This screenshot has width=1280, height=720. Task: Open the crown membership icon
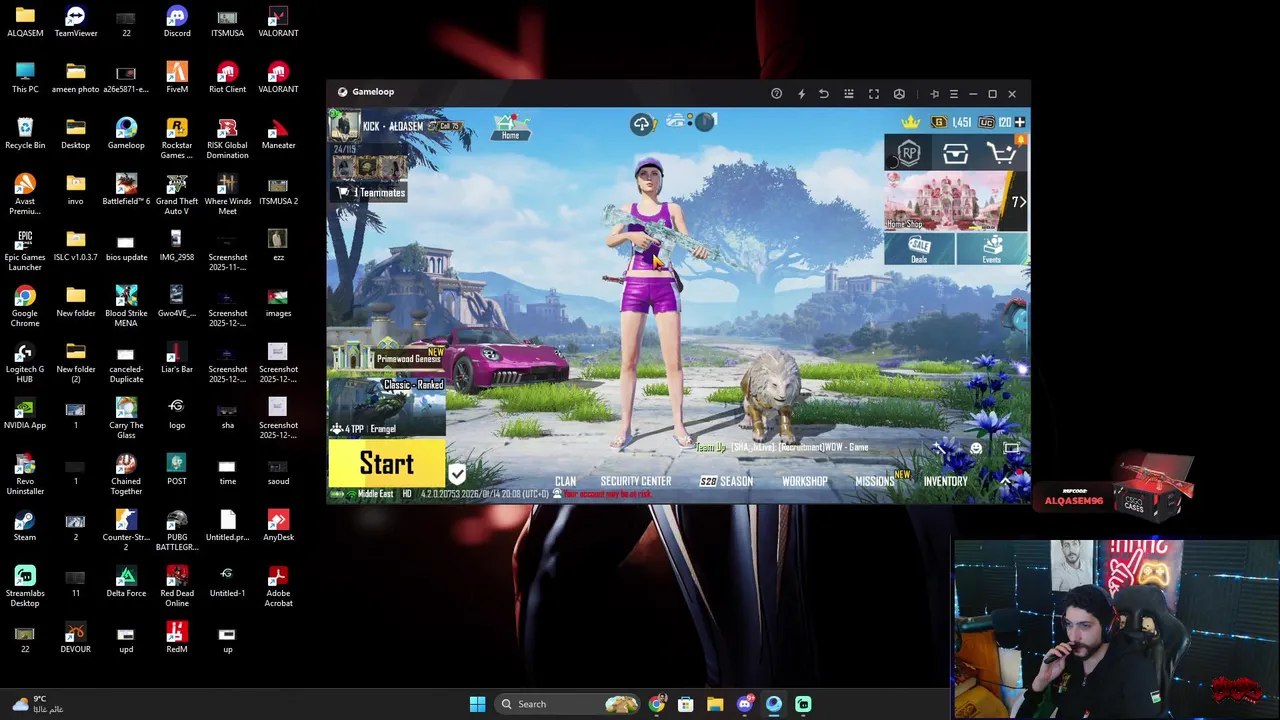[x=910, y=122]
